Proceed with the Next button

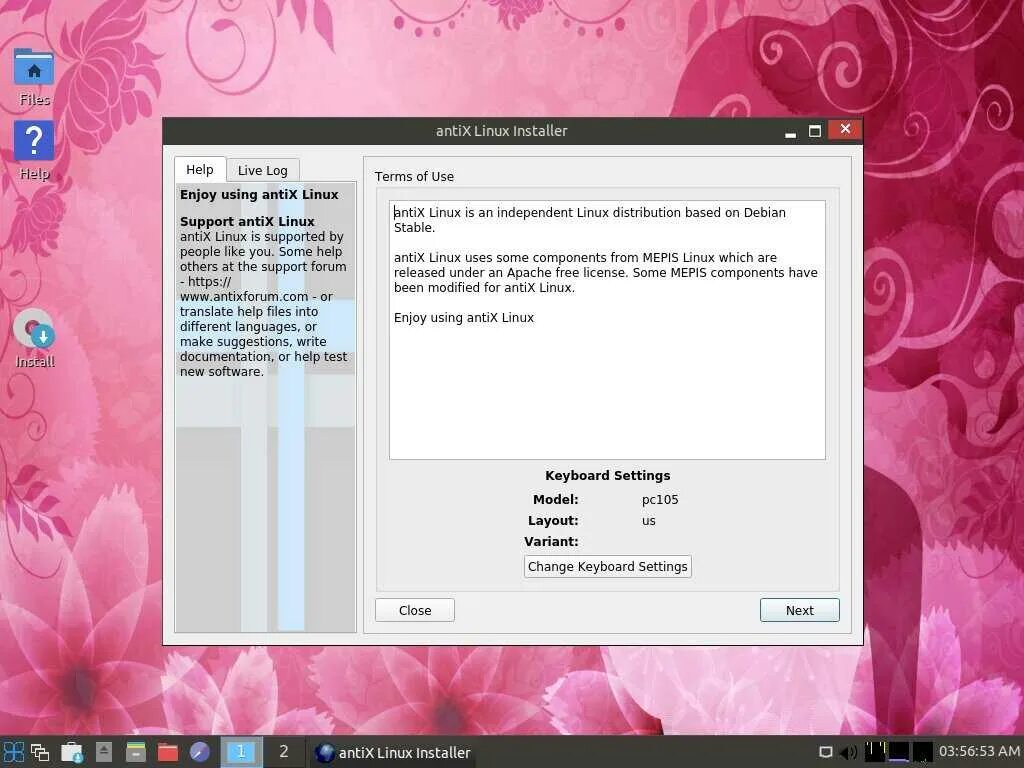tap(799, 611)
